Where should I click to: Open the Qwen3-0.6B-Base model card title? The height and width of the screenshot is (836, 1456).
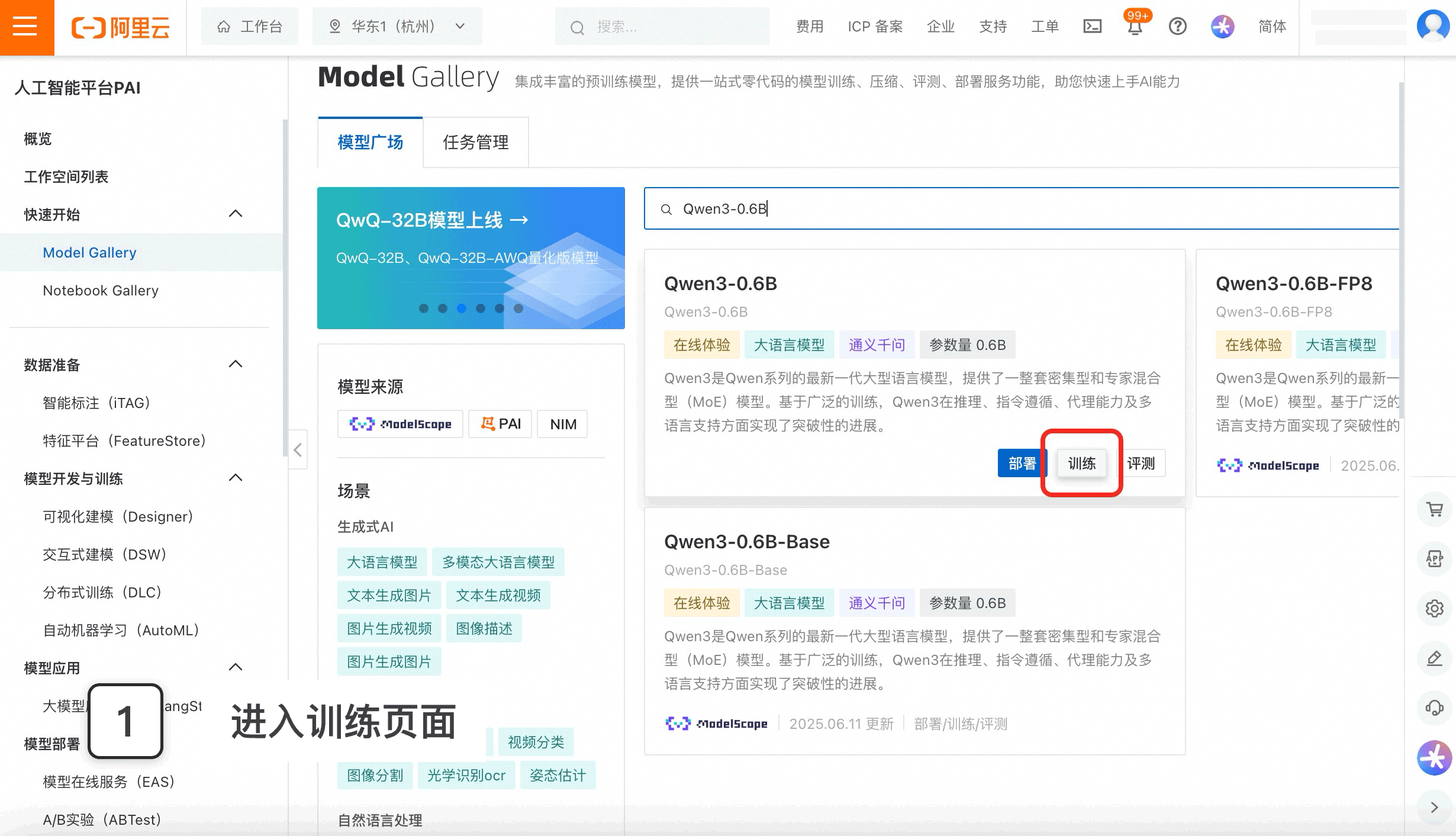click(747, 542)
